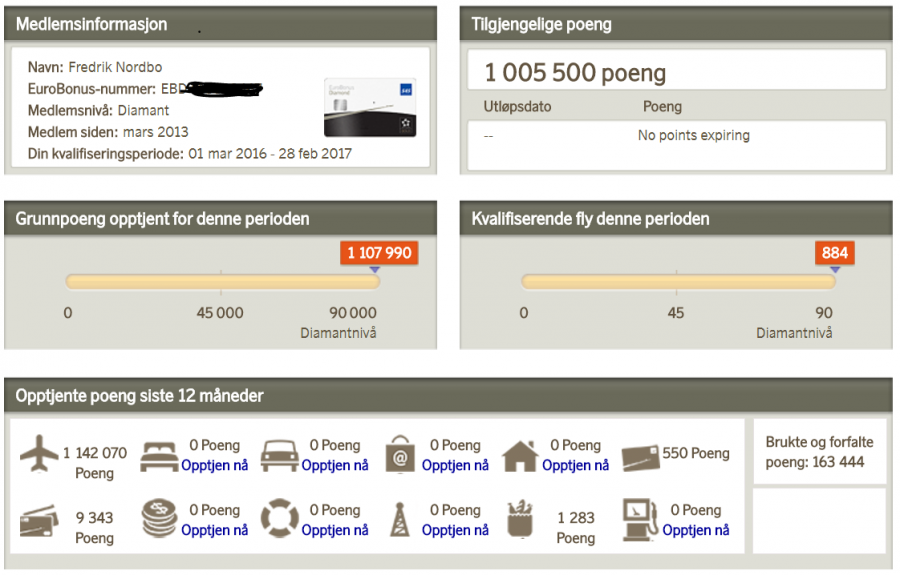Click the credit cards icon with 9 343 Poeng
Viewport: 900px width, 575px height.
(x=39, y=521)
